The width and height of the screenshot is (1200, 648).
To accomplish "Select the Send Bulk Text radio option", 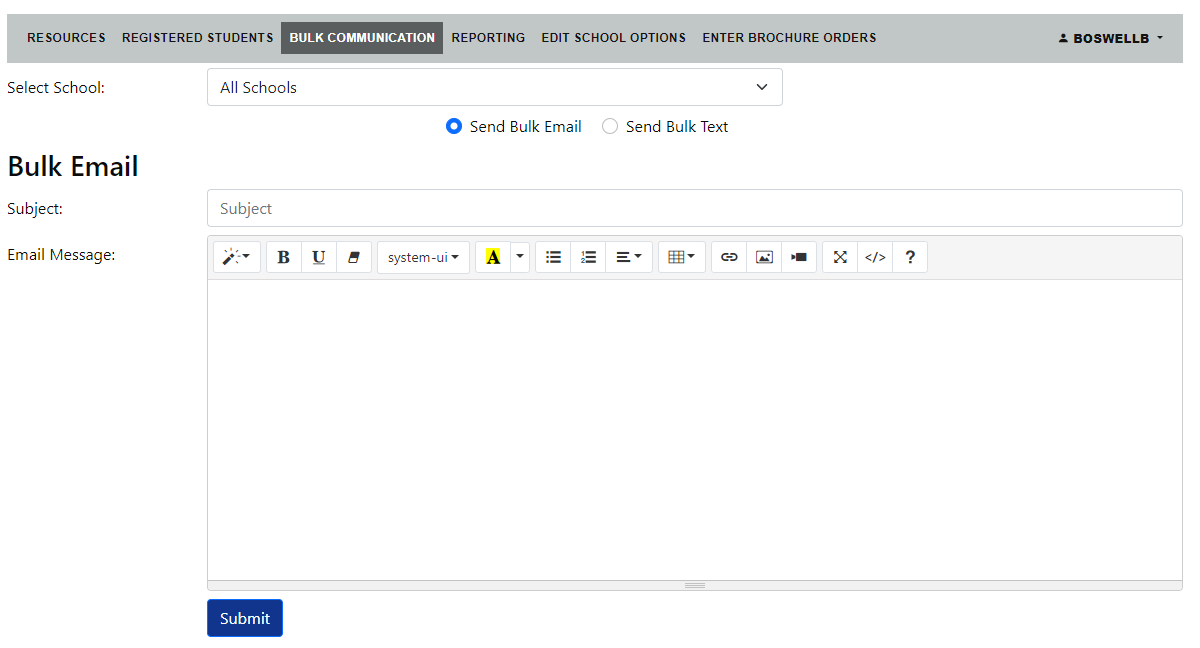I will [x=610, y=127].
